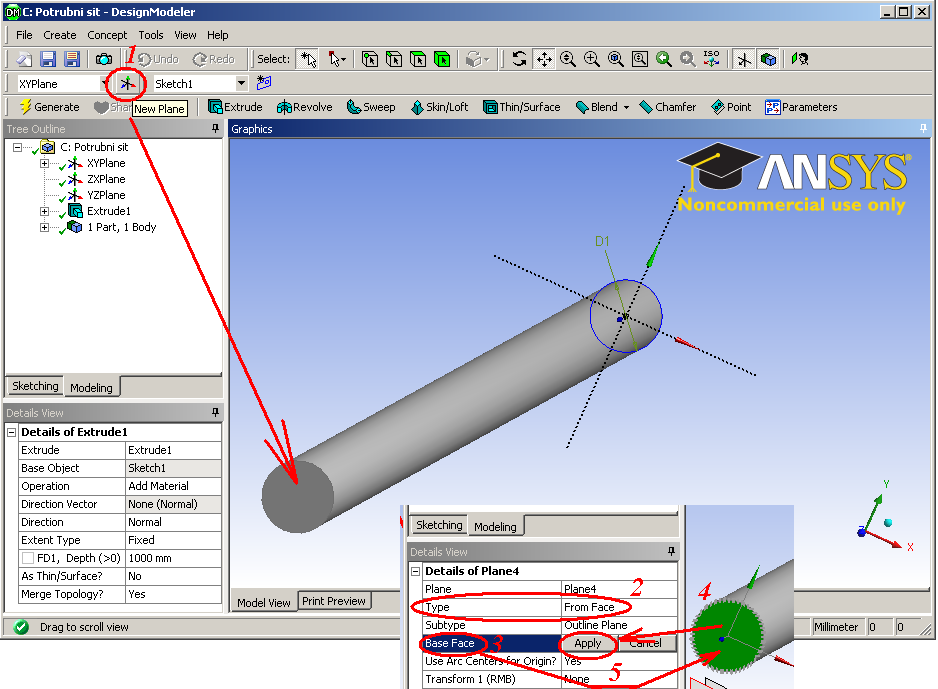Click the image capture camera icon
The height and width of the screenshot is (689, 938).
(103, 59)
